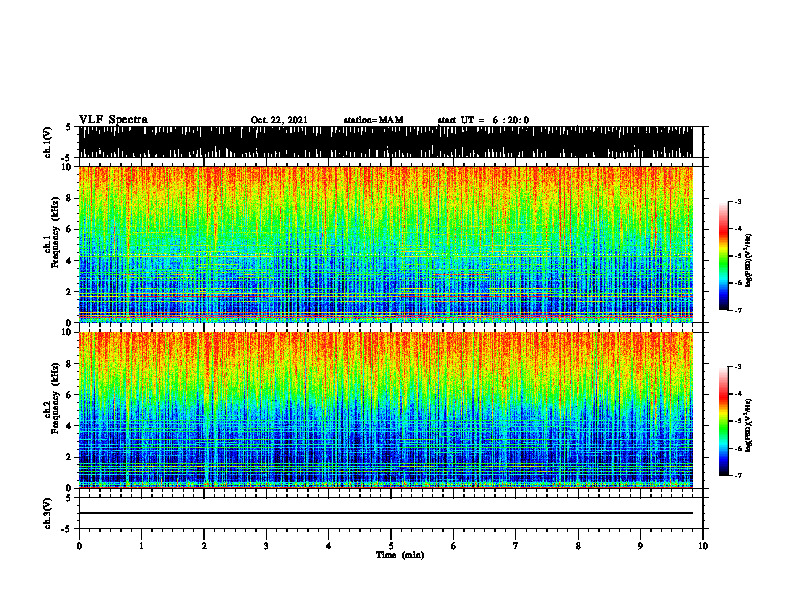Click the ch.1 color bar log(PSD) units label
This screenshot has width=792, height=612.
(749, 261)
